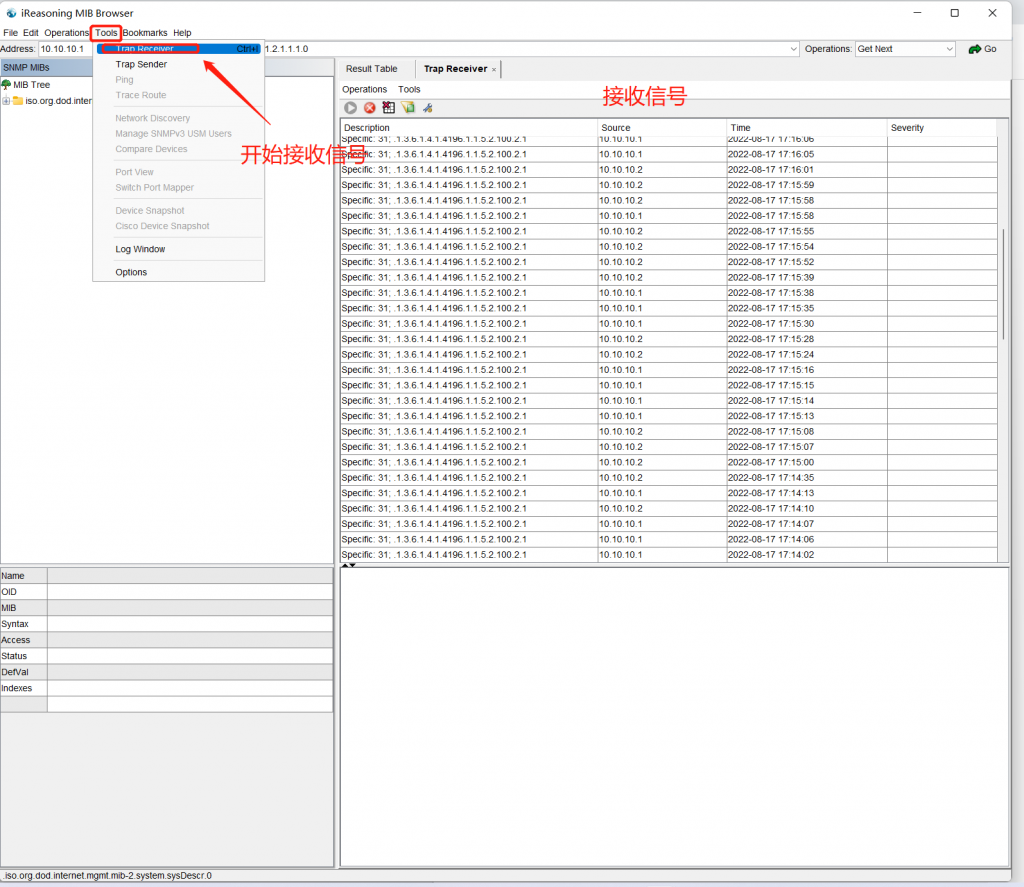Open the File menu
Image resolution: width=1024 pixels, height=887 pixels.
10,33
